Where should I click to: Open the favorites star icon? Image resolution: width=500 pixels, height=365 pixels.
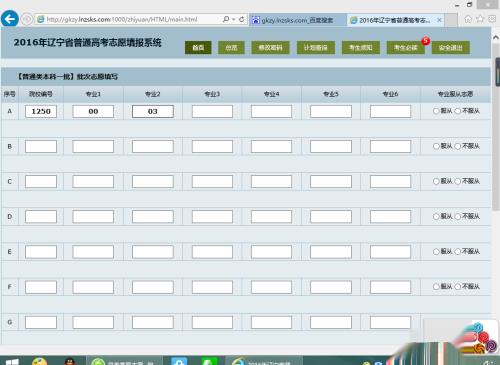pyautogui.click(x=480, y=19)
